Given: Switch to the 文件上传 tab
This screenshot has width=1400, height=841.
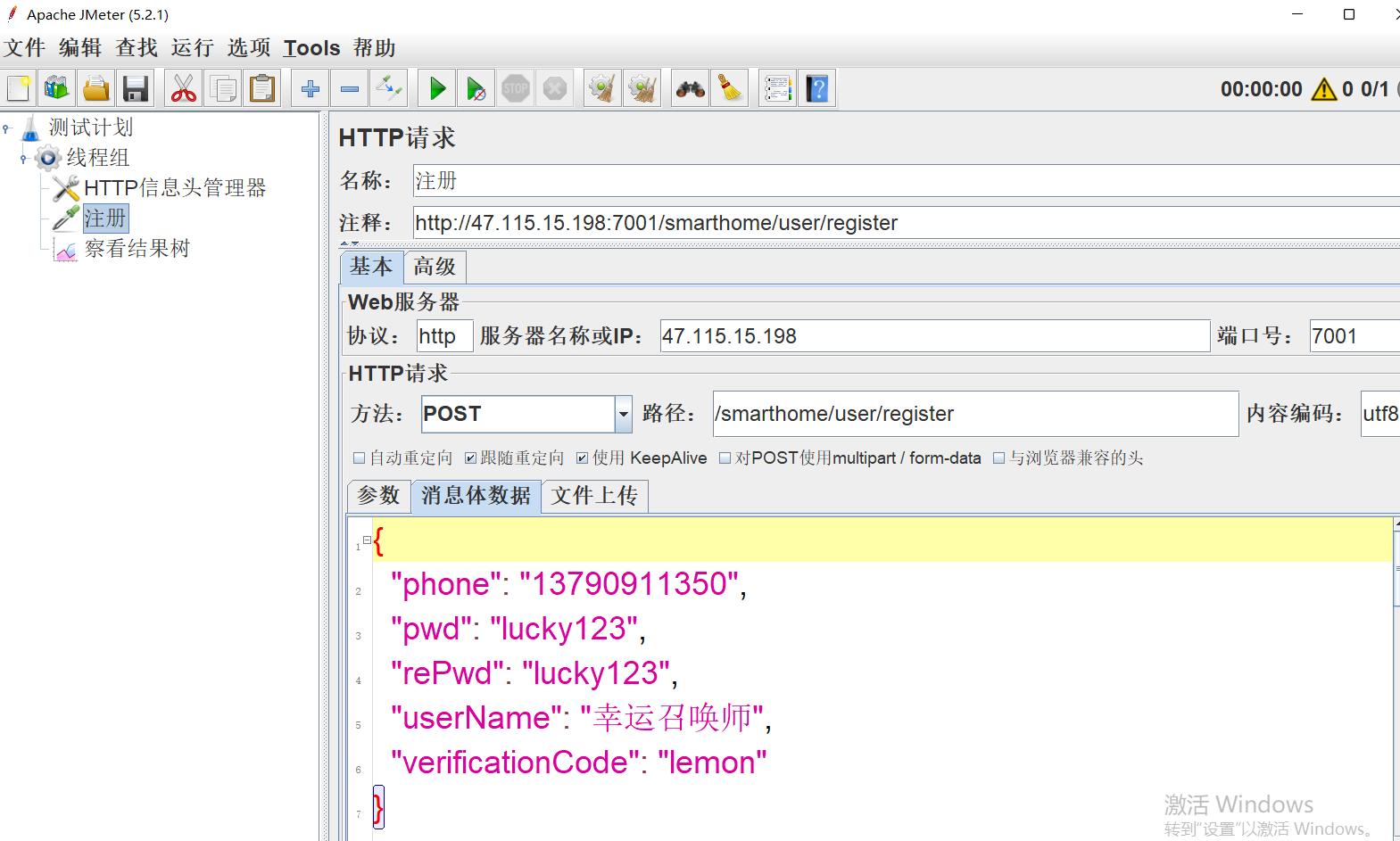Looking at the screenshot, I should [x=594, y=495].
